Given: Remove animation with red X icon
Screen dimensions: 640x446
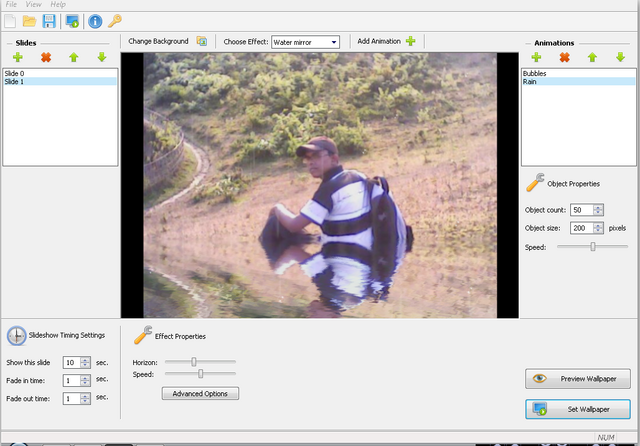Looking at the screenshot, I should pos(564,58).
